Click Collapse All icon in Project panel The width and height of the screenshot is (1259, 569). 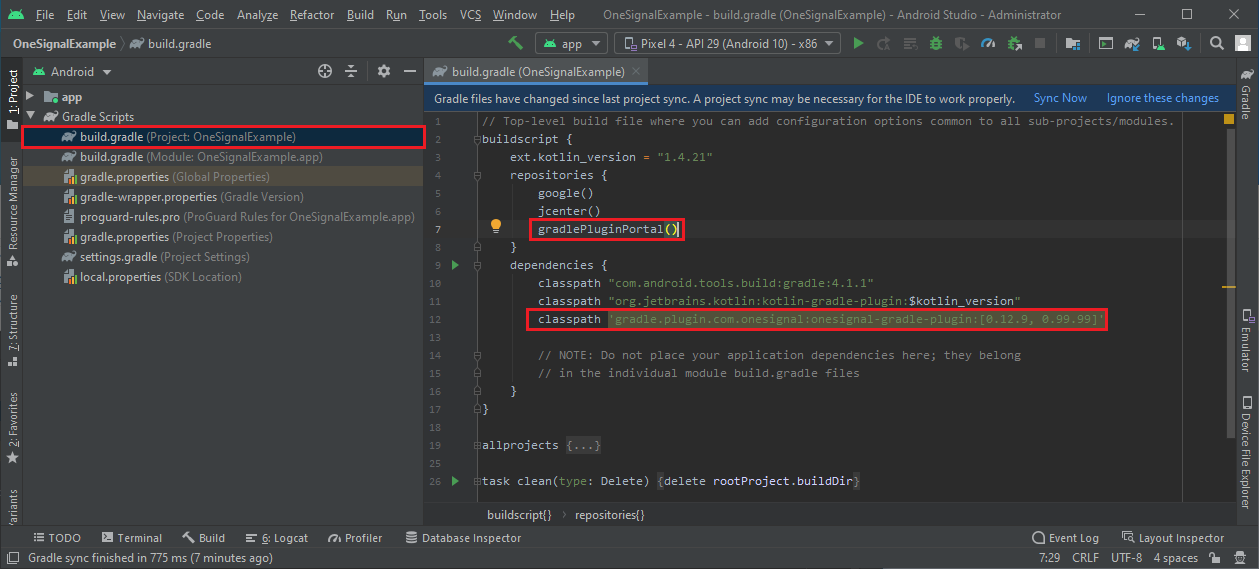[x=351, y=72]
